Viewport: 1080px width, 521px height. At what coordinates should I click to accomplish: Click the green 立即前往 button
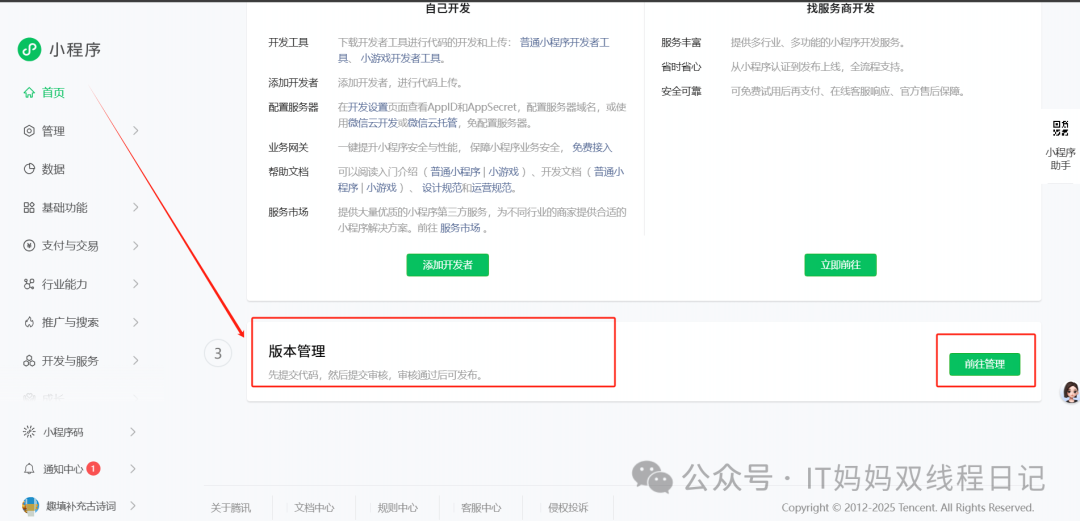[840, 265]
